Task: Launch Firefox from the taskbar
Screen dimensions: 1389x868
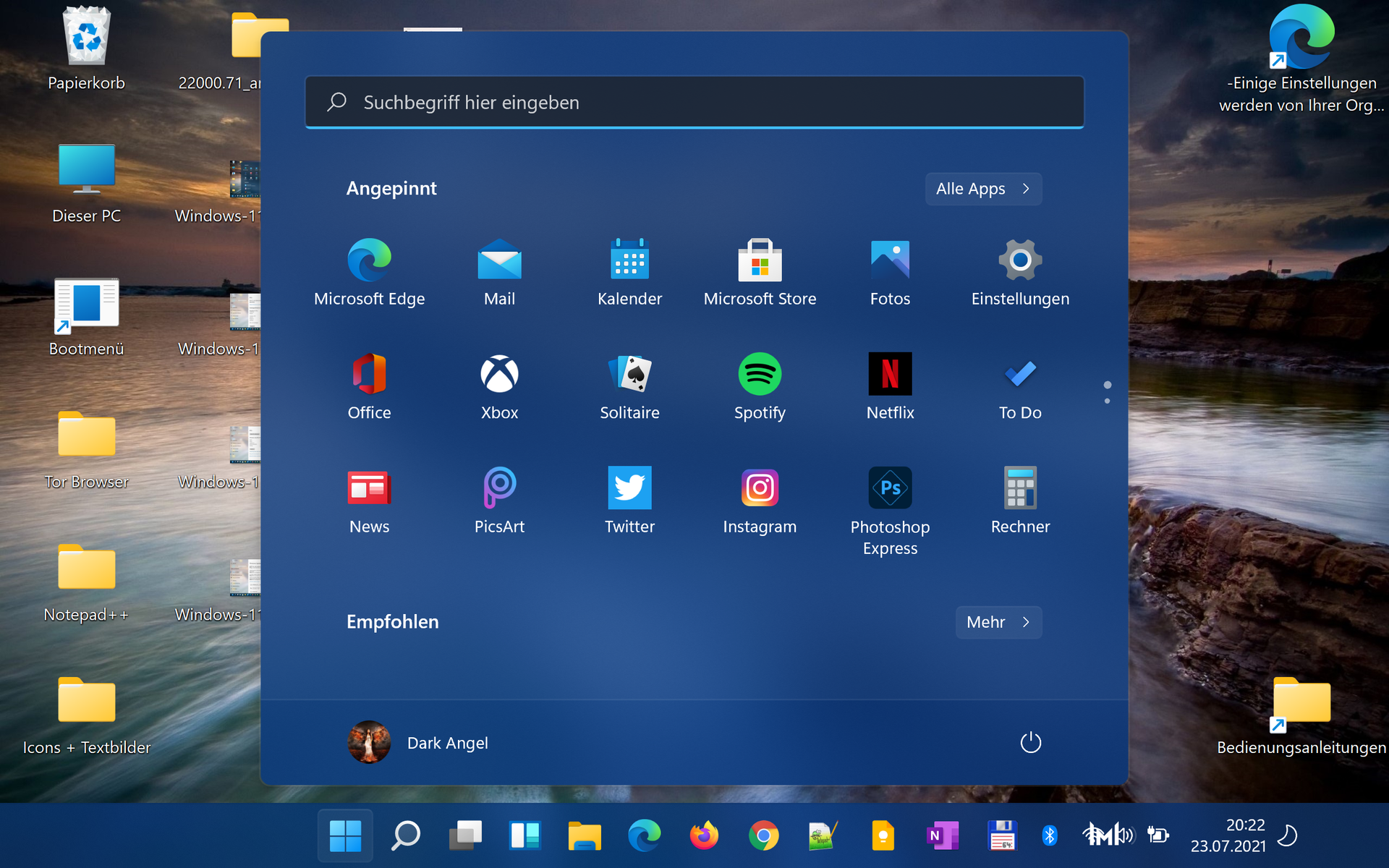Action: pos(704,835)
